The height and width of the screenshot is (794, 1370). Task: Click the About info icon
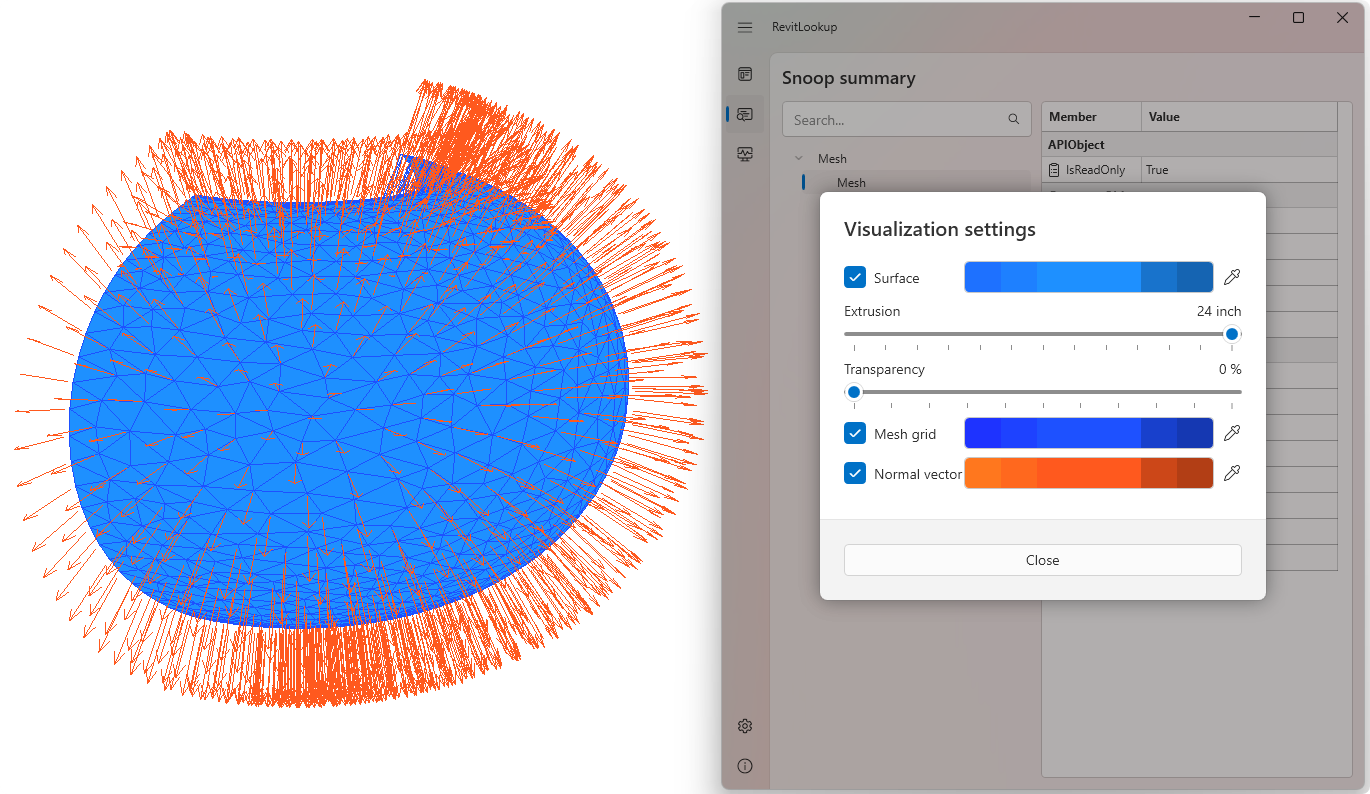point(745,766)
